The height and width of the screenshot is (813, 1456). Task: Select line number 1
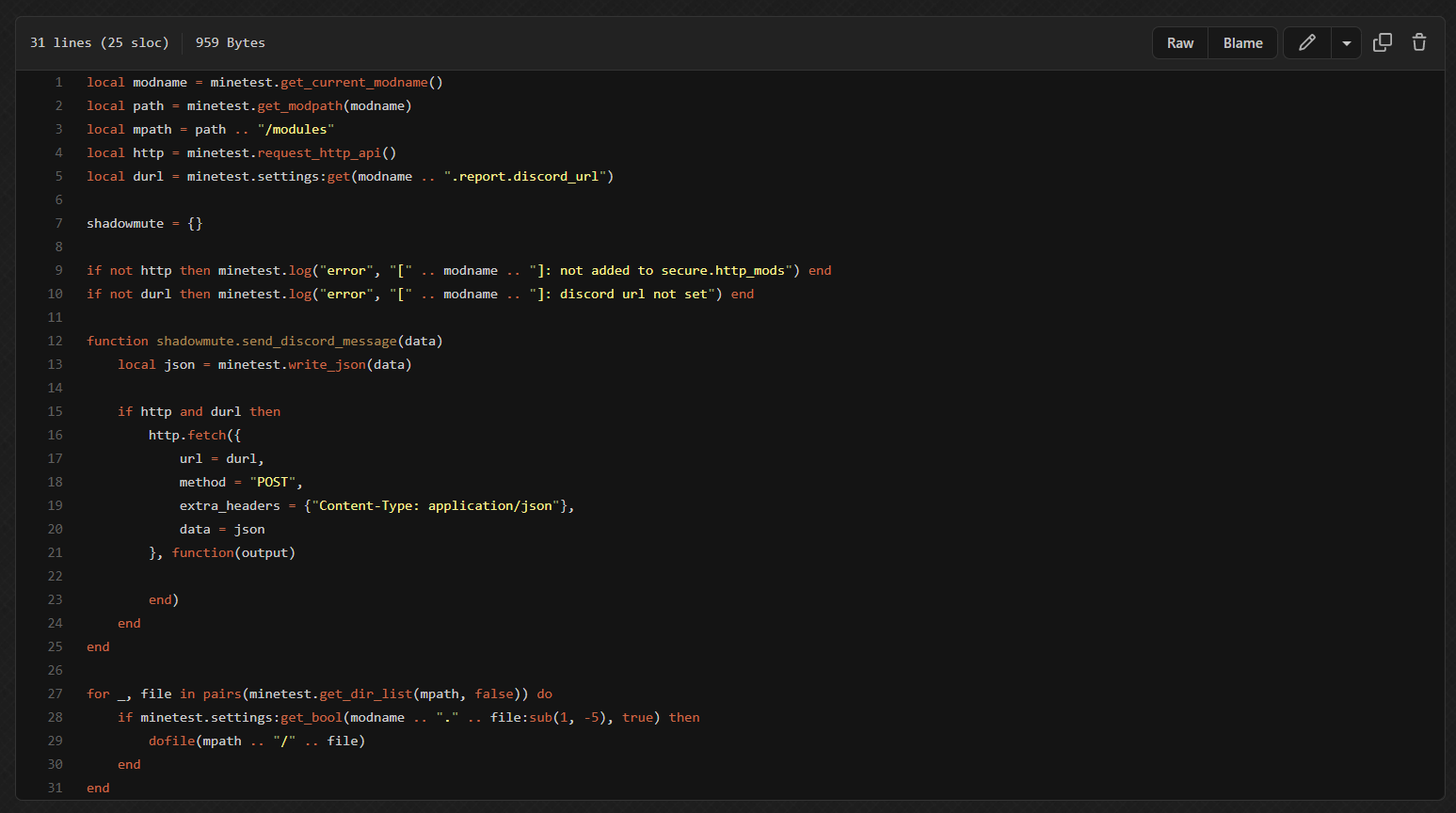pyautogui.click(x=58, y=83)
